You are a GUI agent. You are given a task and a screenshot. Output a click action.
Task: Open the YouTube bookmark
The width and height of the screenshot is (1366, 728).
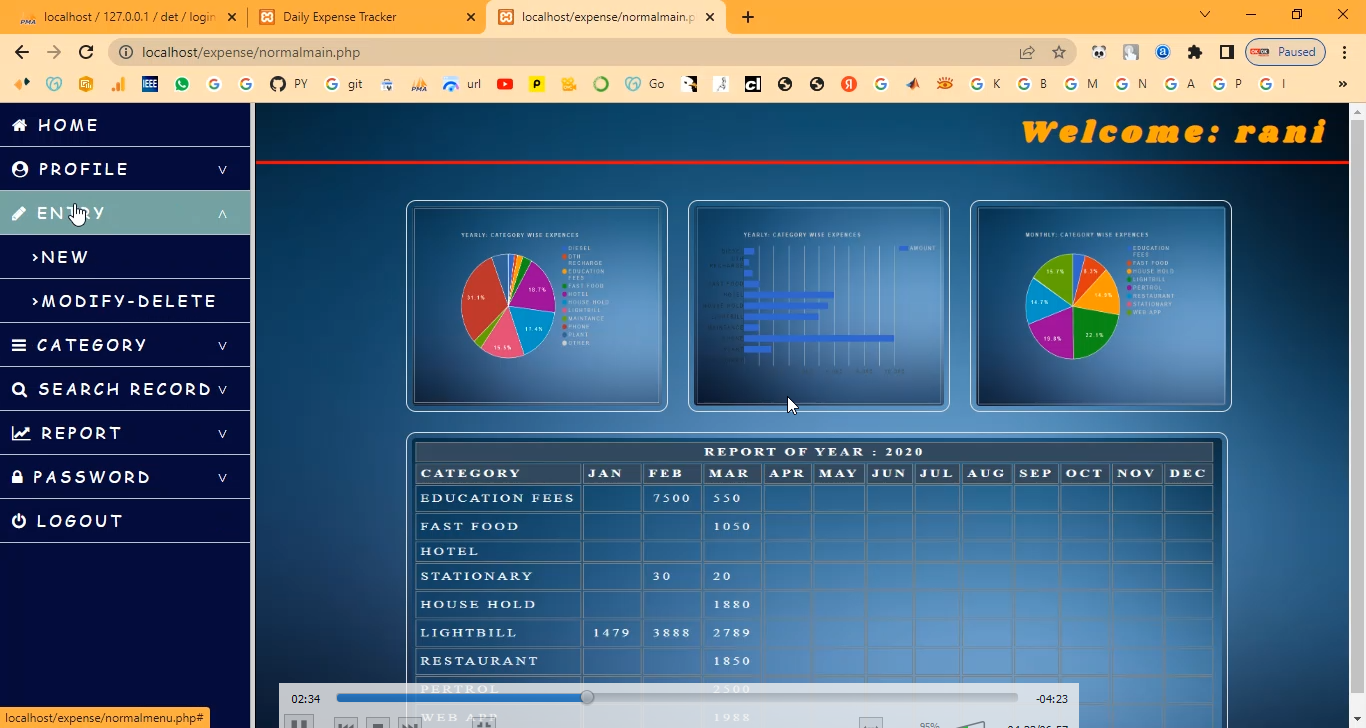[x=505, y=84]
